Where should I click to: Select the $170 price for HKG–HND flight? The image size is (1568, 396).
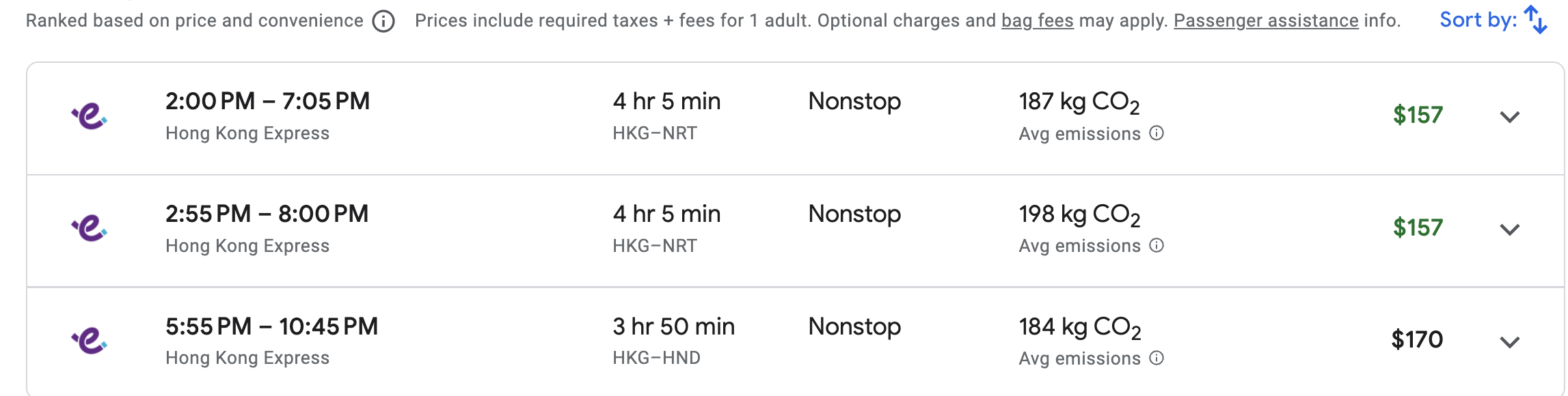[x=1417, y=339]
